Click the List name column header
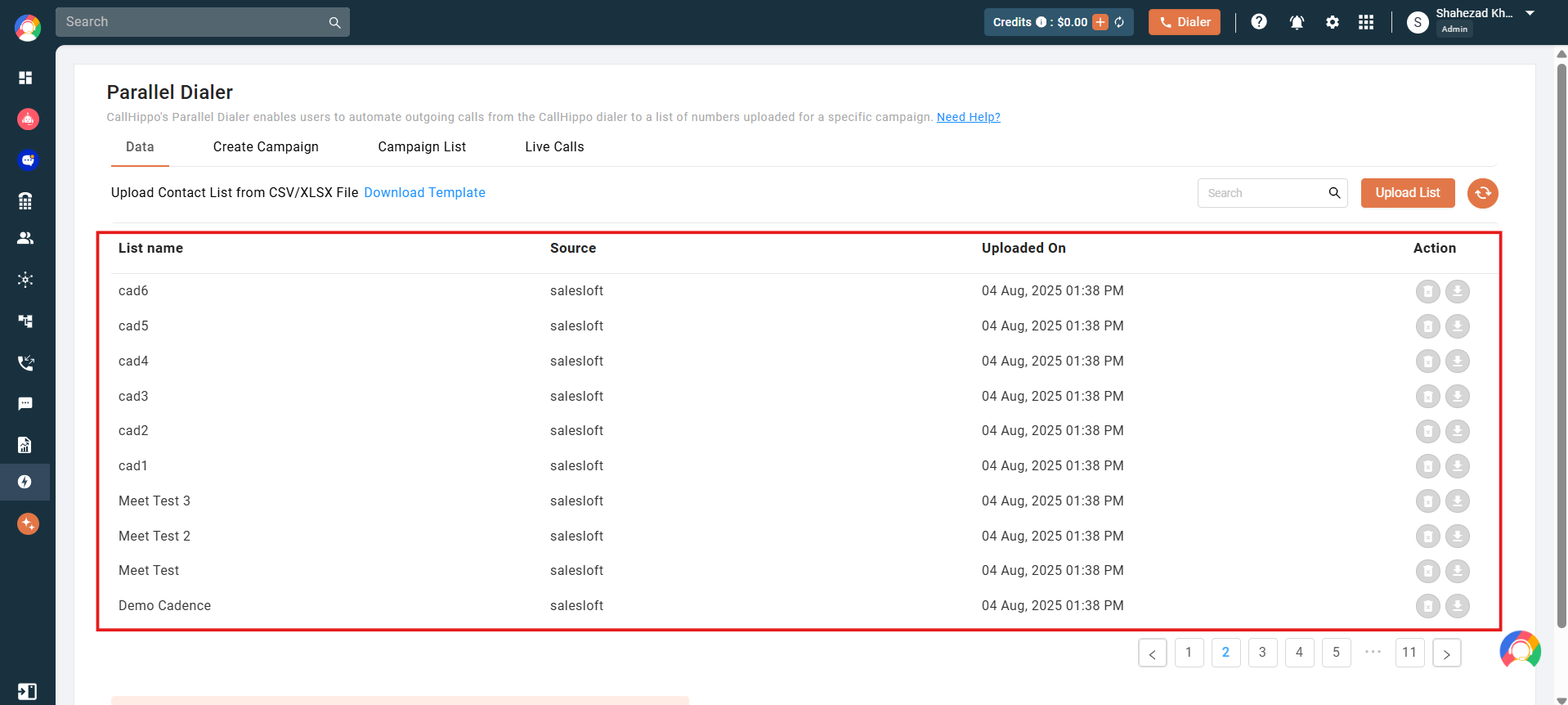Viewport: 1568px width, 705px height. [150, 249]
